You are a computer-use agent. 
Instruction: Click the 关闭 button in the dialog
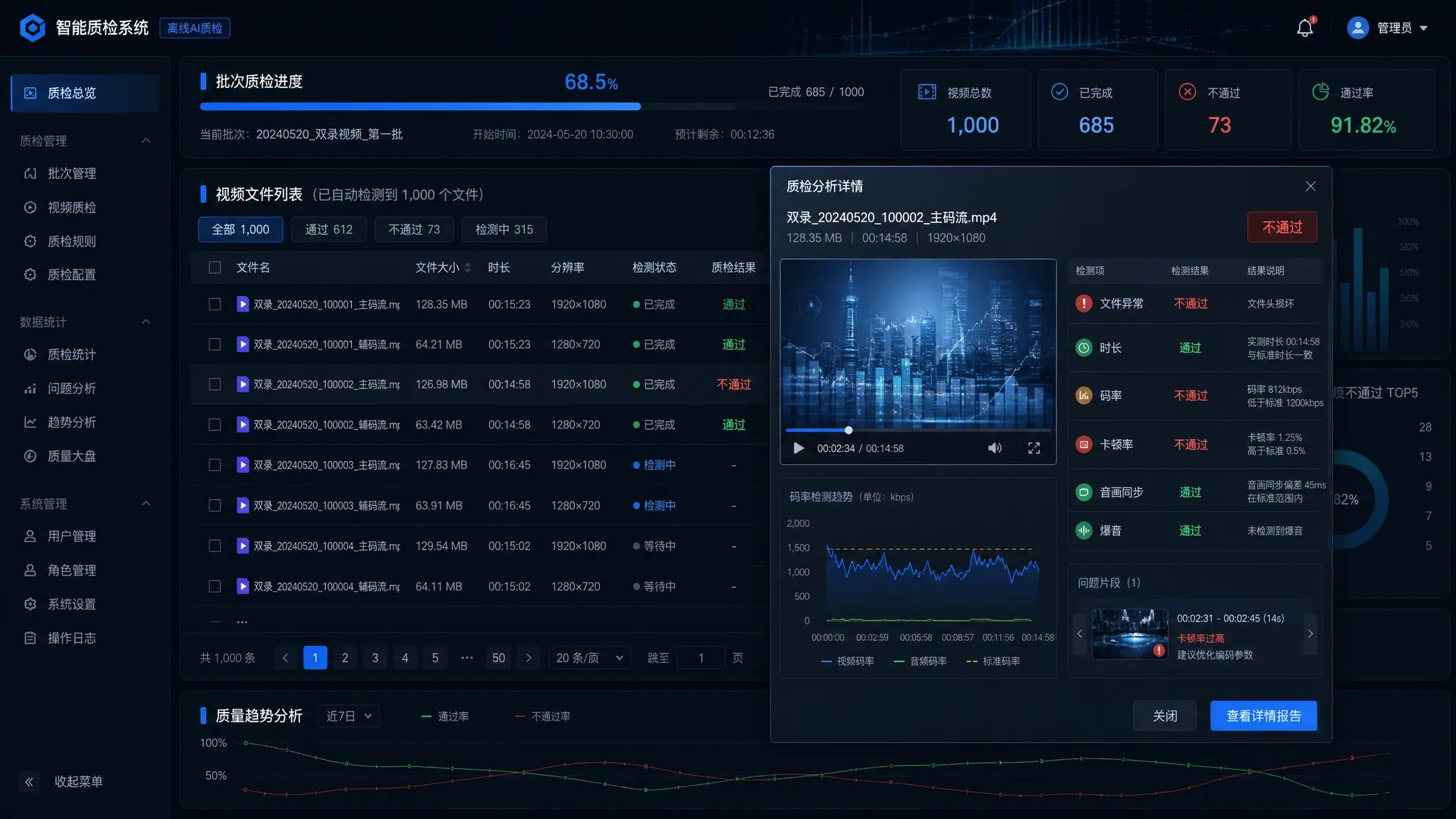click(x=1165, y=716)
